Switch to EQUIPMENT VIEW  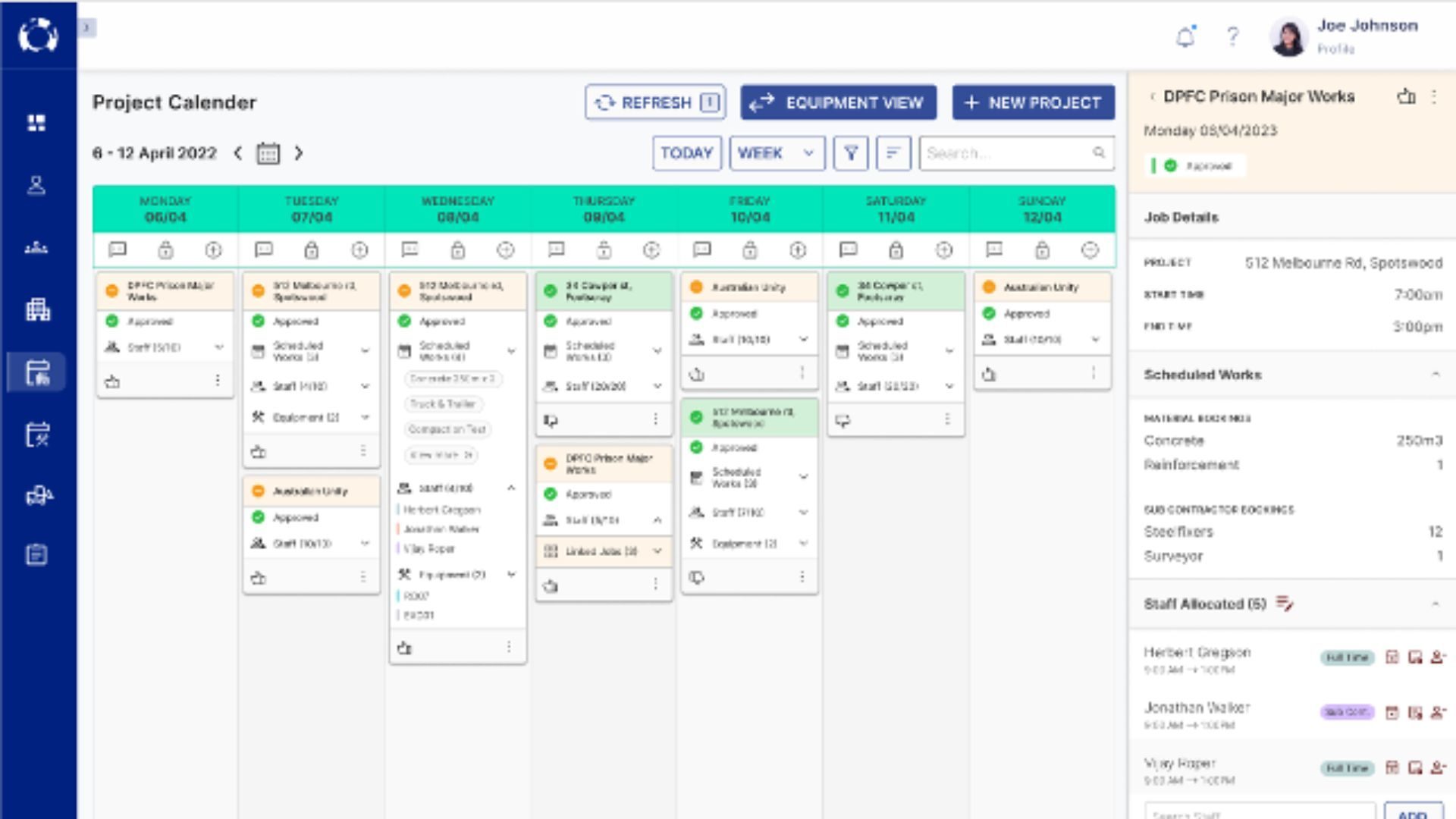[x=838, y=103]
